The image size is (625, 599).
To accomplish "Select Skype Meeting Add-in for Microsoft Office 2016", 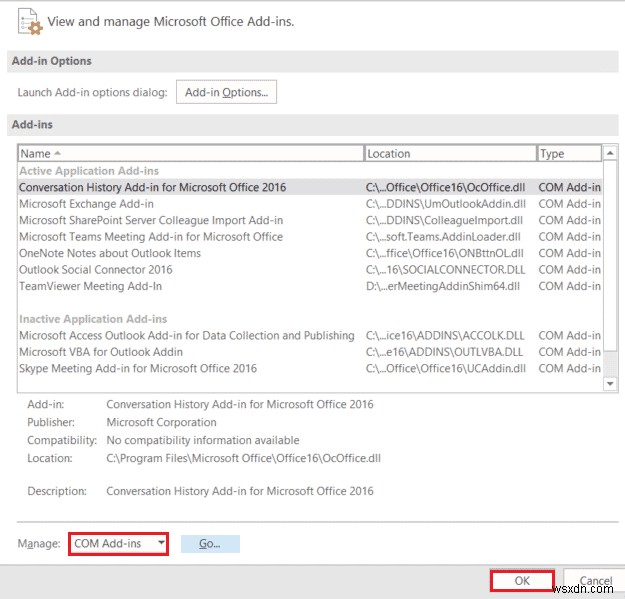I will tap(310, 369).
